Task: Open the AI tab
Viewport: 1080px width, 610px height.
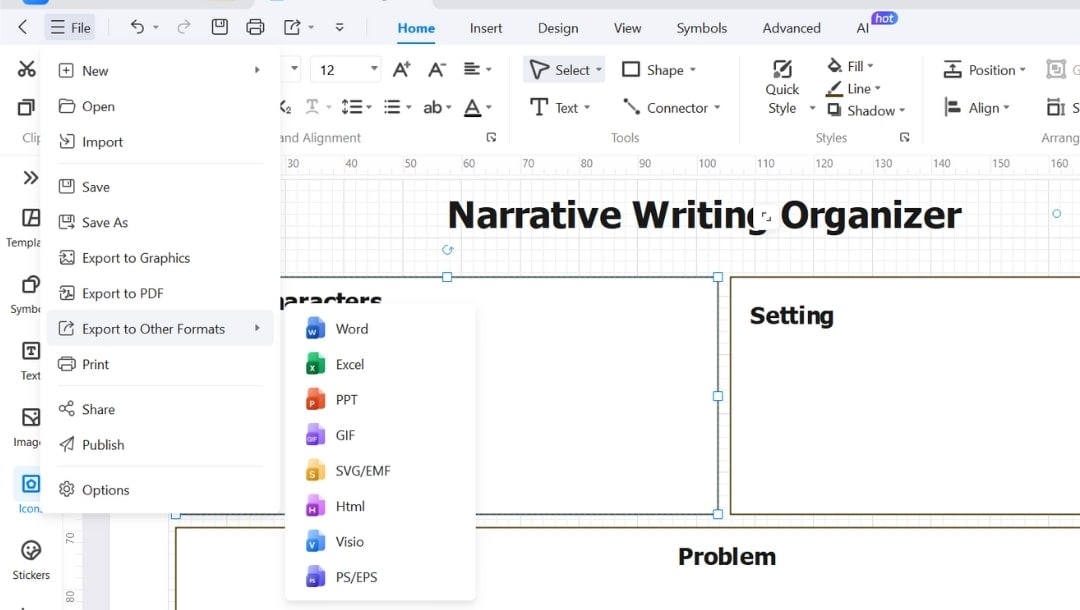Action: click(x=862, y=28)
